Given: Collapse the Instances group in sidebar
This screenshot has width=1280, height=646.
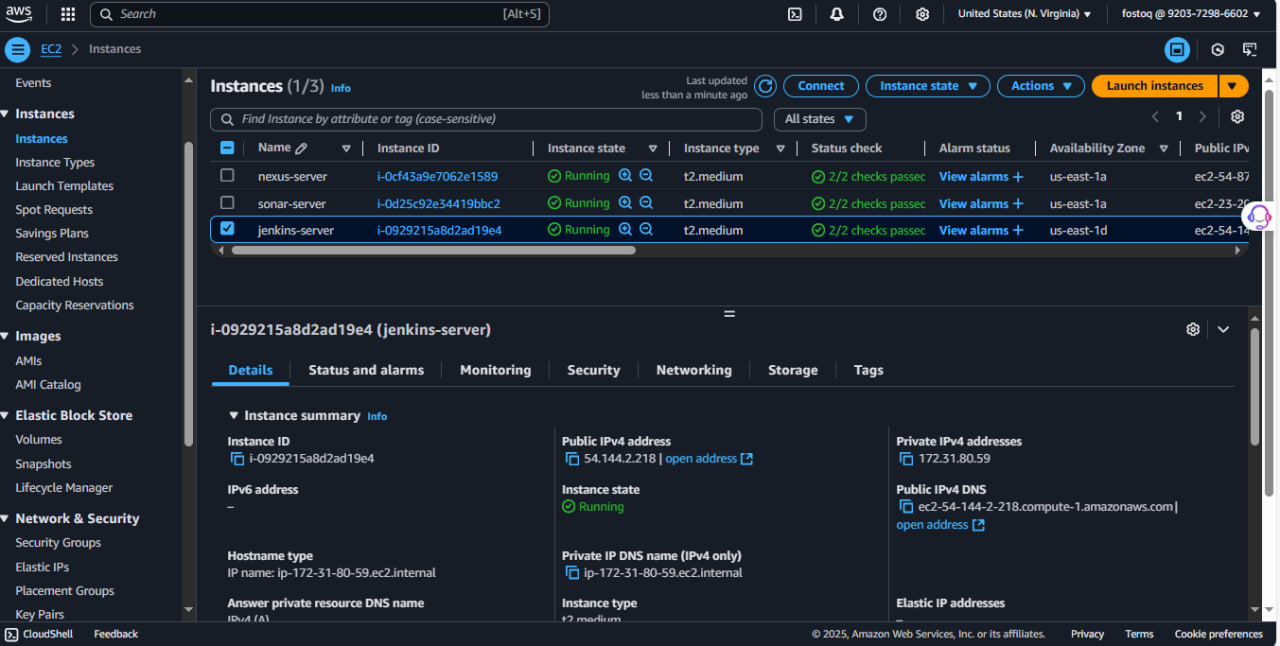Looking at the screenshot, I should tap(5, 114).
